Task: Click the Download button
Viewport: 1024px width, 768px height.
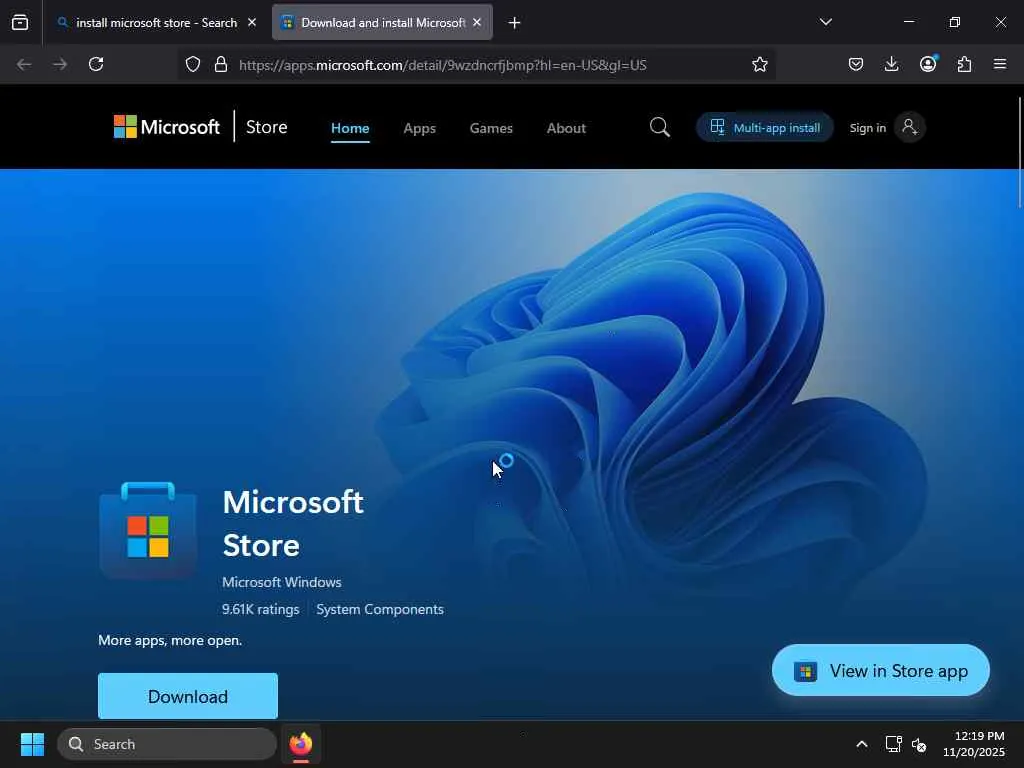Action: [188, 696]
